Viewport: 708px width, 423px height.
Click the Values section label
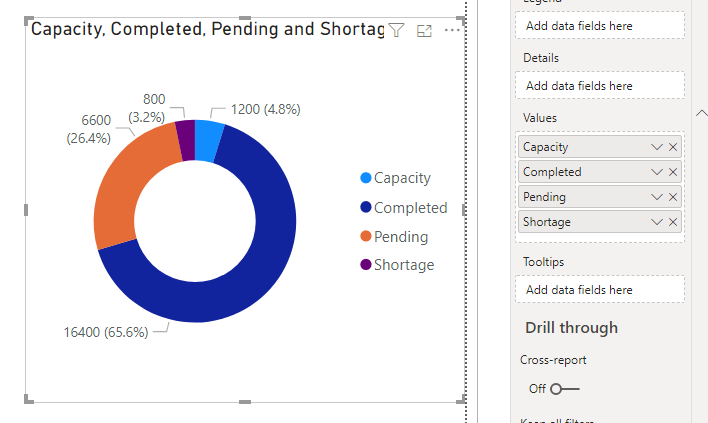click(540, 118)
